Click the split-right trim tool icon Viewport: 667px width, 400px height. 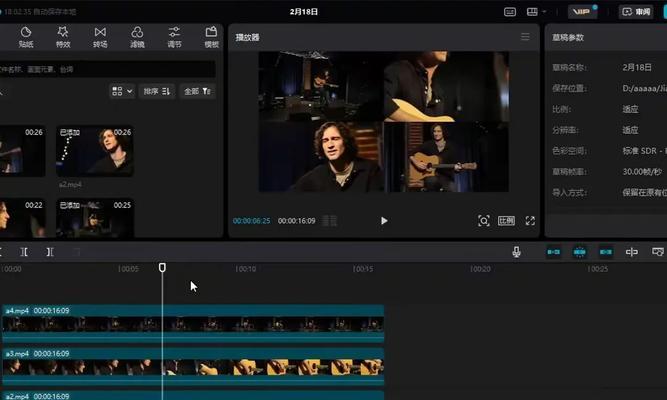point(50,252)
